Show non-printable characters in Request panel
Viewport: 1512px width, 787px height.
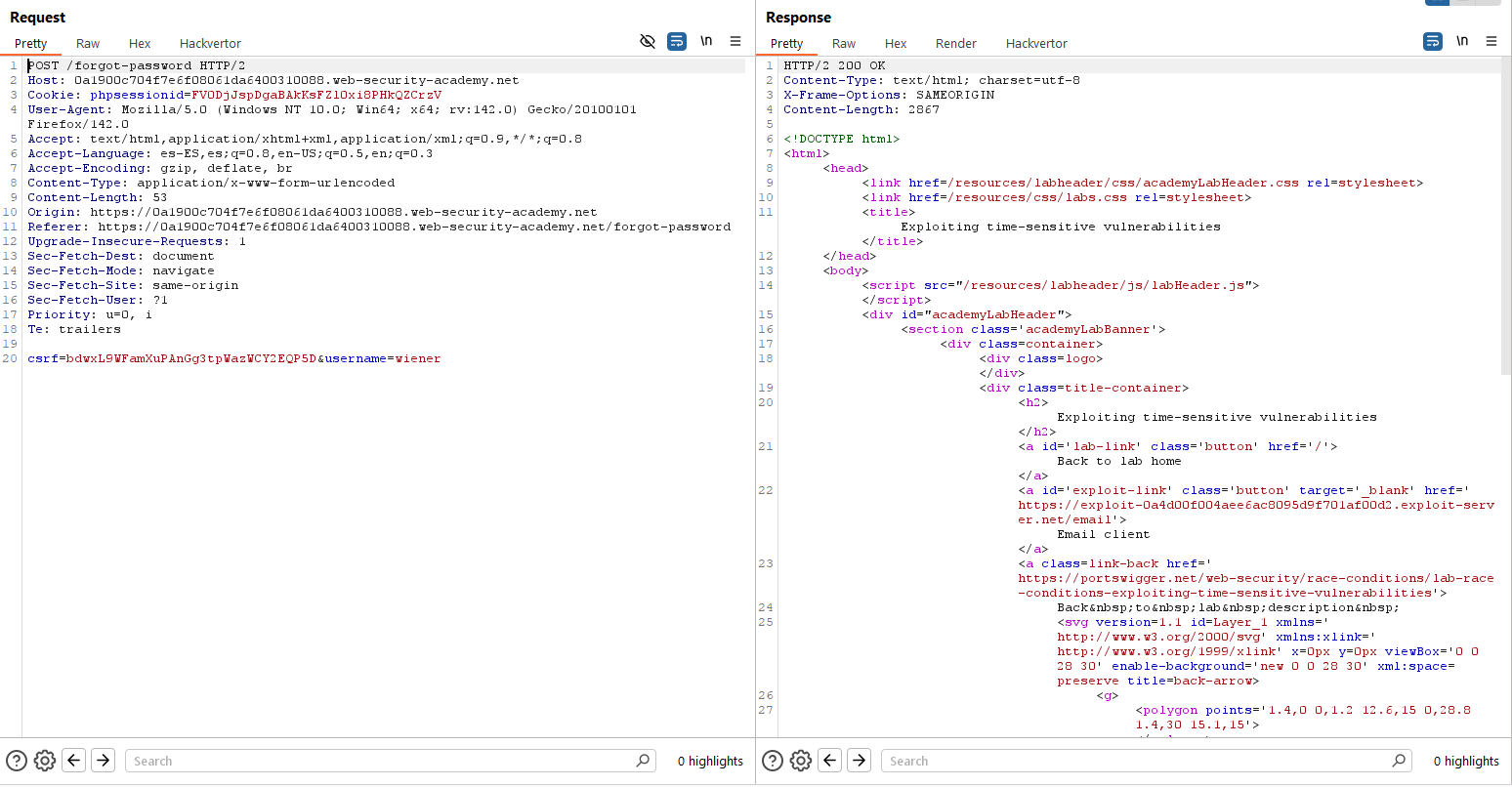pyautogui.click(x=706, y=41)
